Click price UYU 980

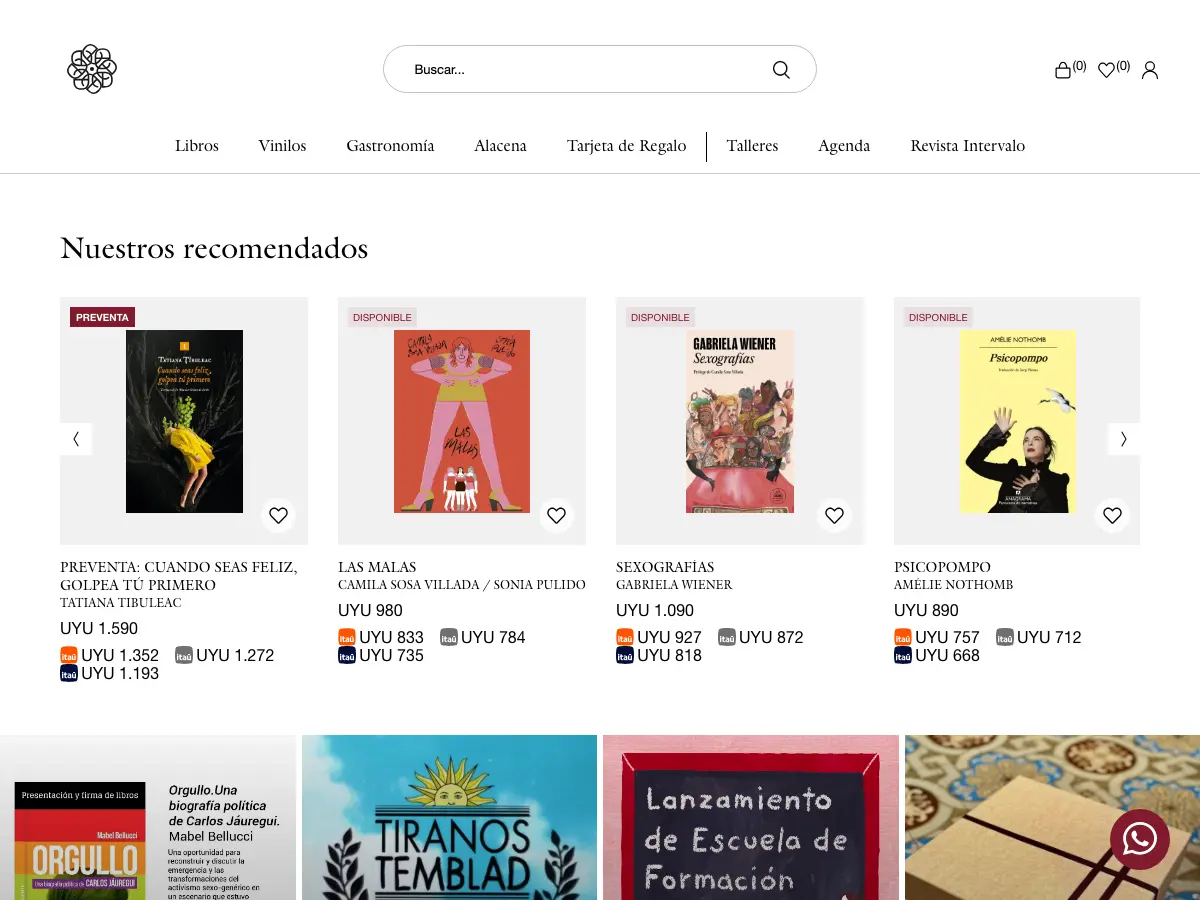pyautogui.click(x=370, y=611)
